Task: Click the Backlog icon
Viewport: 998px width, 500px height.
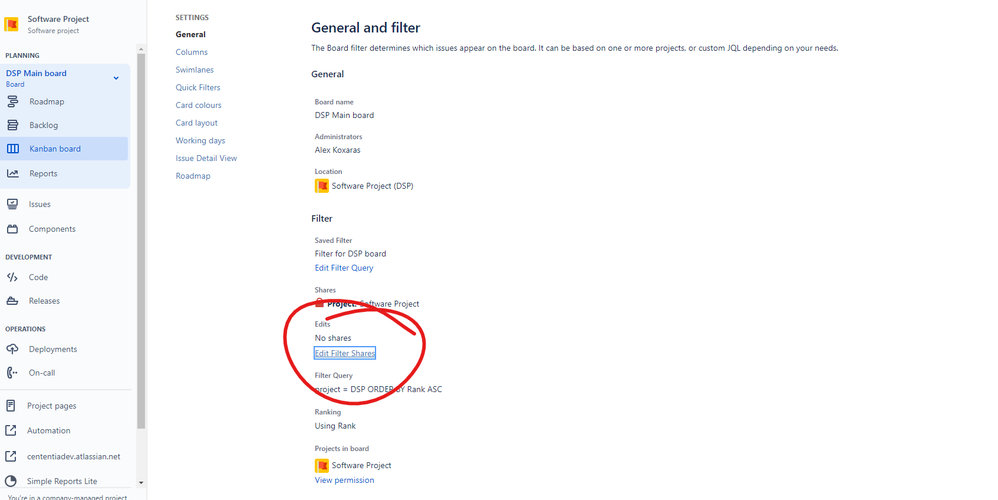Action: point(12,125)
